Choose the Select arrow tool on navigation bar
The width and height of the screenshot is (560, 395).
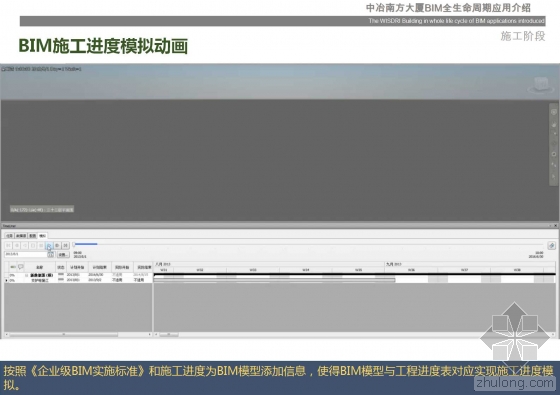point(554,176)
